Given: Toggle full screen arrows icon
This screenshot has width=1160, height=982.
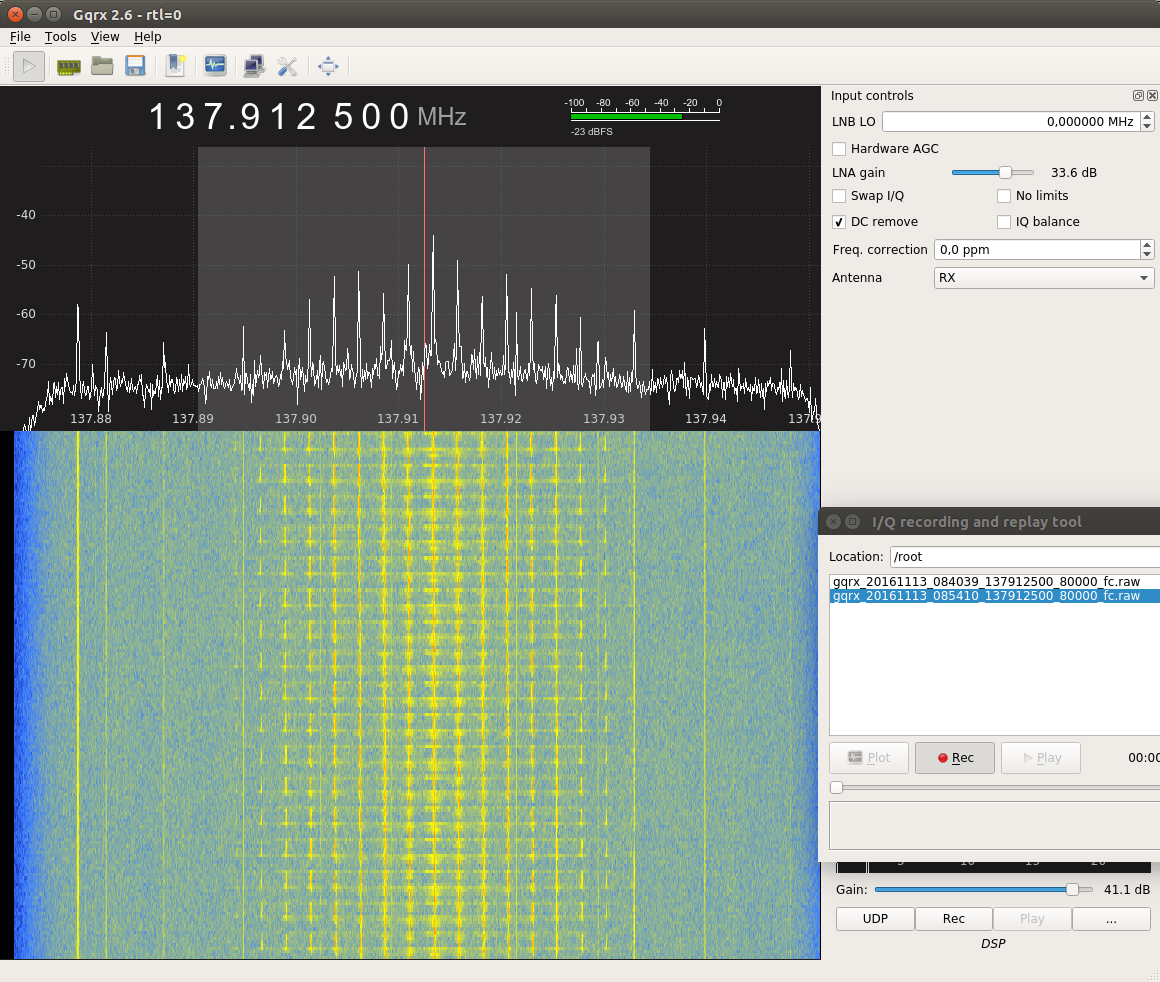Looking at the screenshot, I should click(x=328, y=67).
